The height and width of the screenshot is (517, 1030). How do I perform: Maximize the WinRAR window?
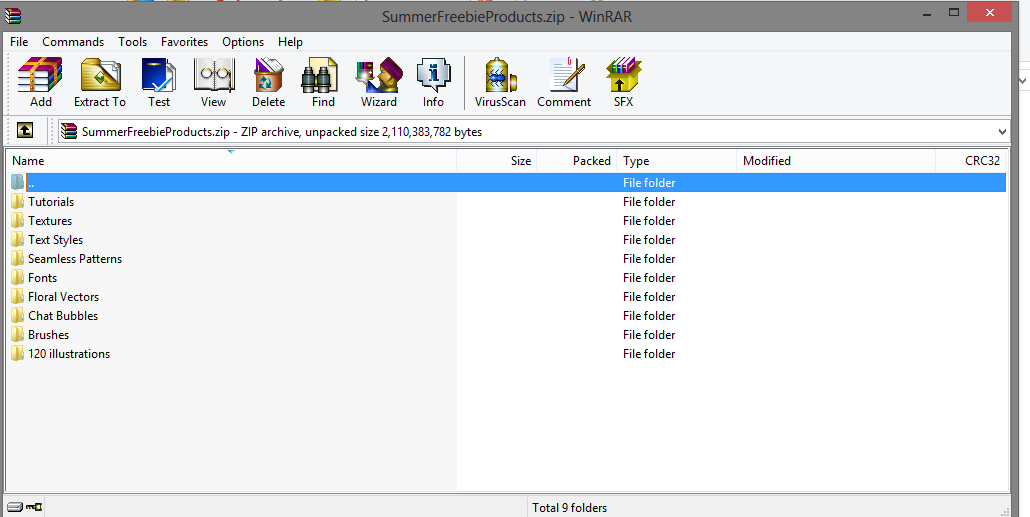tap(954, 12)
